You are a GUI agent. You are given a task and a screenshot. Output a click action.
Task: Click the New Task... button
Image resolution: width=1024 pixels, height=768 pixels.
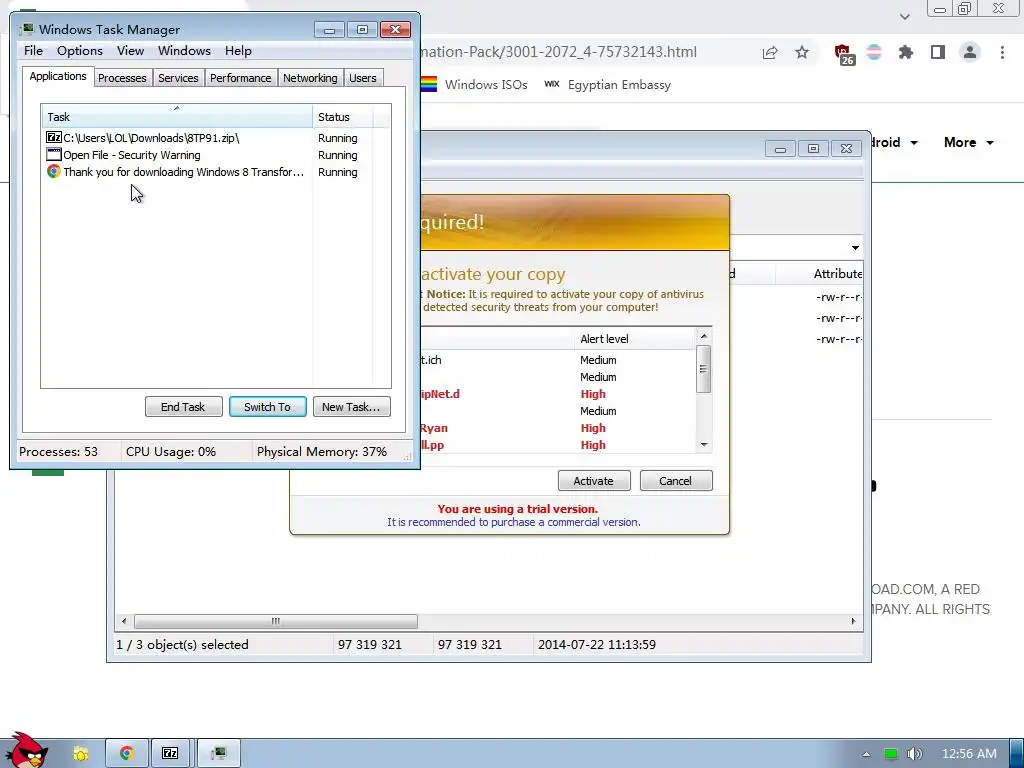point(351,407)
